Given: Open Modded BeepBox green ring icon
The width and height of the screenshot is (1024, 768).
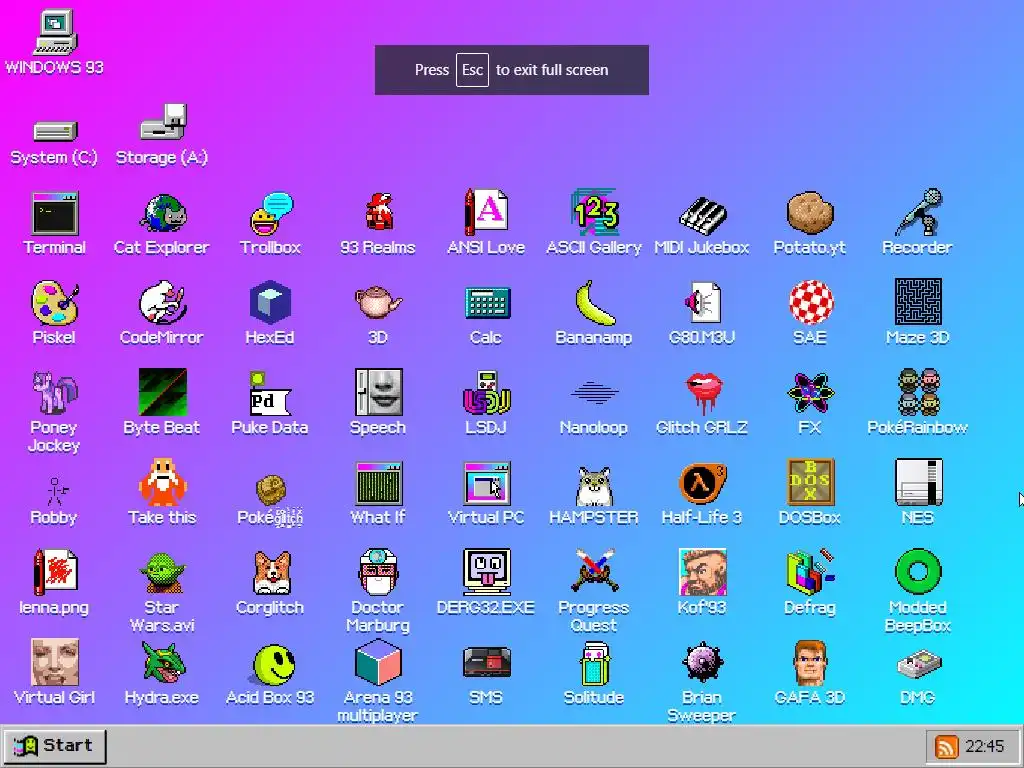Looking at the screenshot, I should pyautogui.click(x=918, y=572).
